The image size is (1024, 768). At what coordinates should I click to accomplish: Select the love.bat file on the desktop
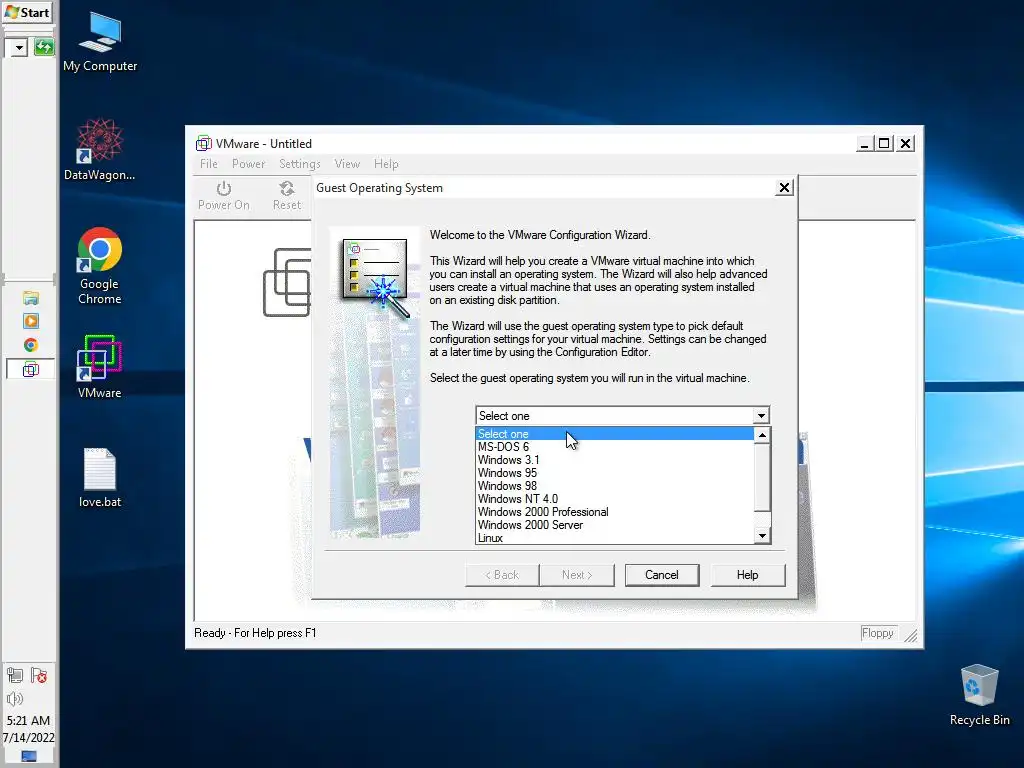100,477
